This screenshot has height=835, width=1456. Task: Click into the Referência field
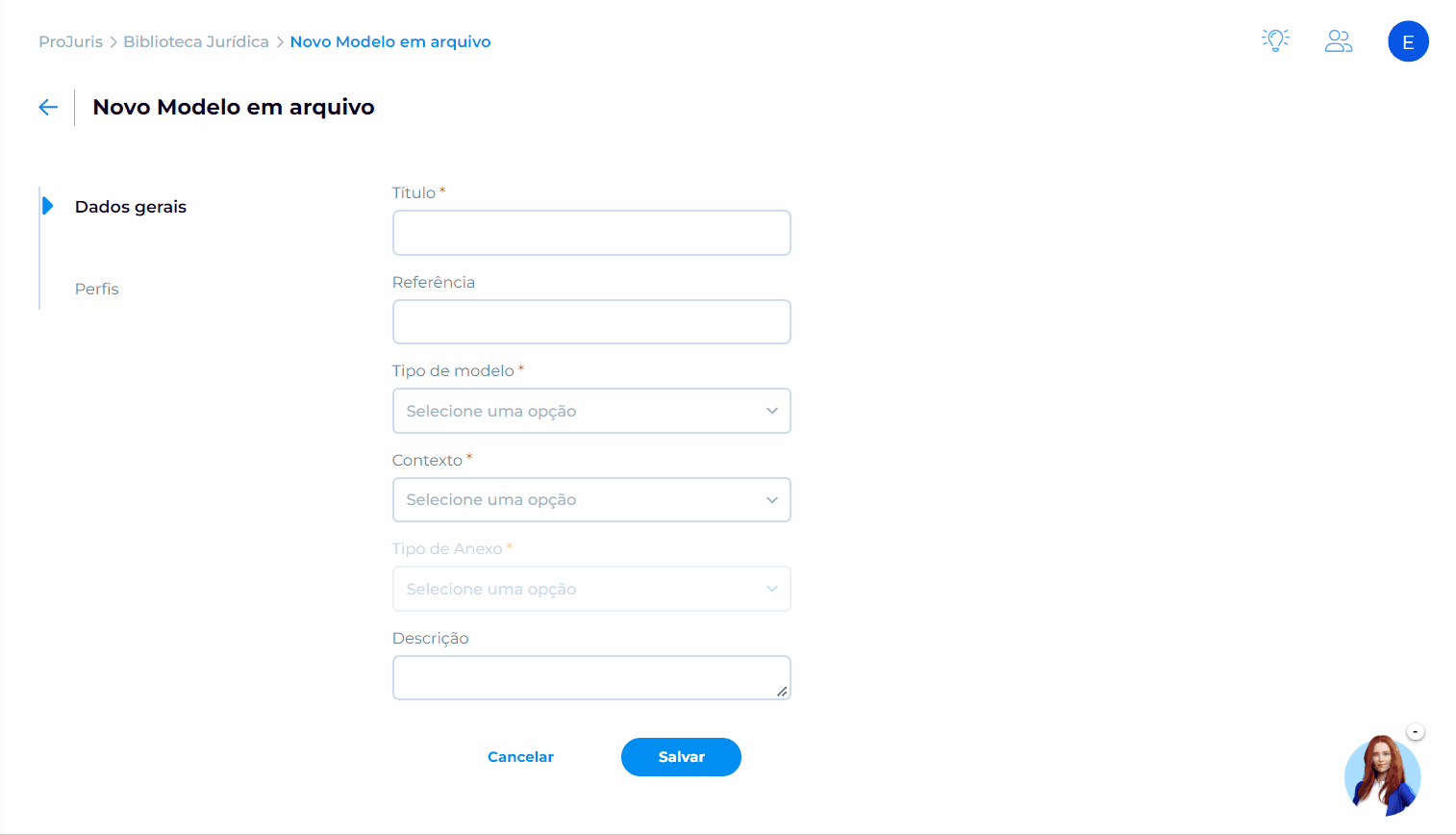(x=591, y=322)
